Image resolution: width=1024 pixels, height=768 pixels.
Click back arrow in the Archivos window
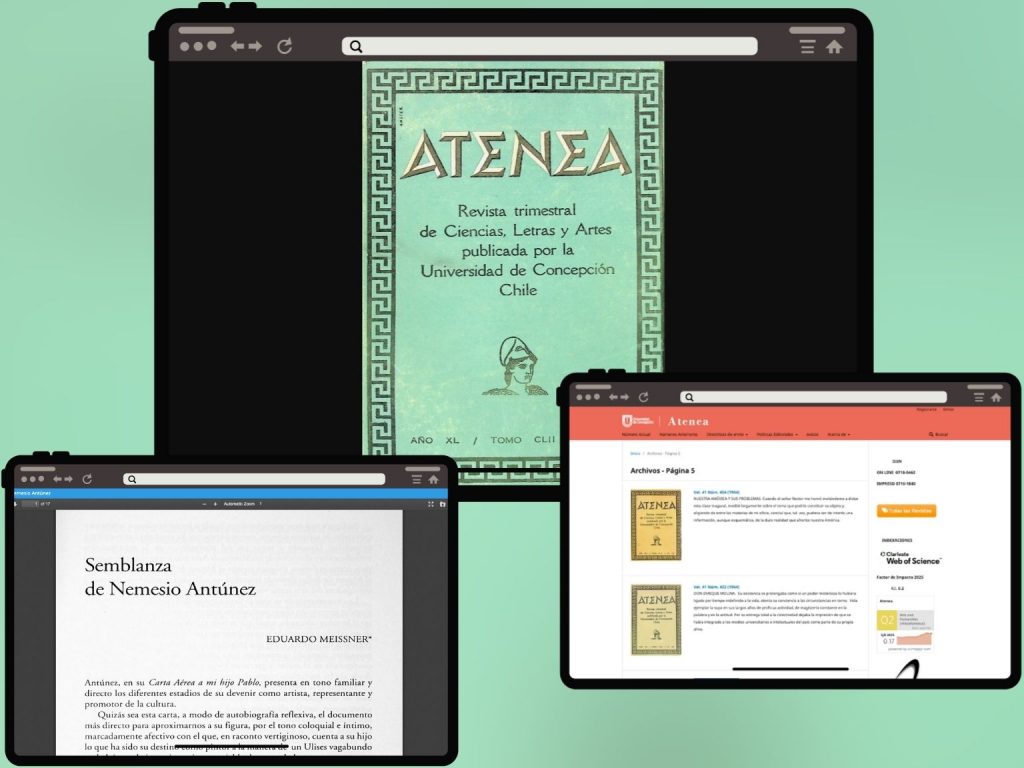[613, 397]
